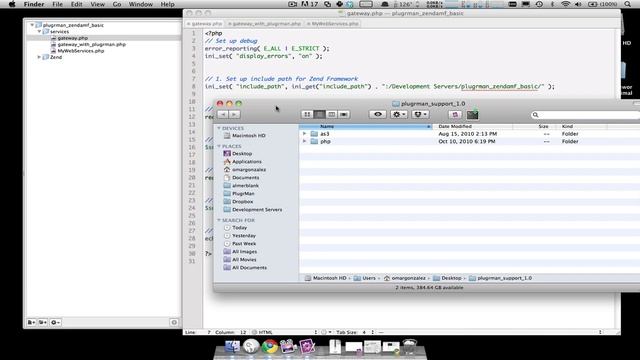Open Documents in Finder sidebar
This screenshot has height=360, width=640.
241,178
